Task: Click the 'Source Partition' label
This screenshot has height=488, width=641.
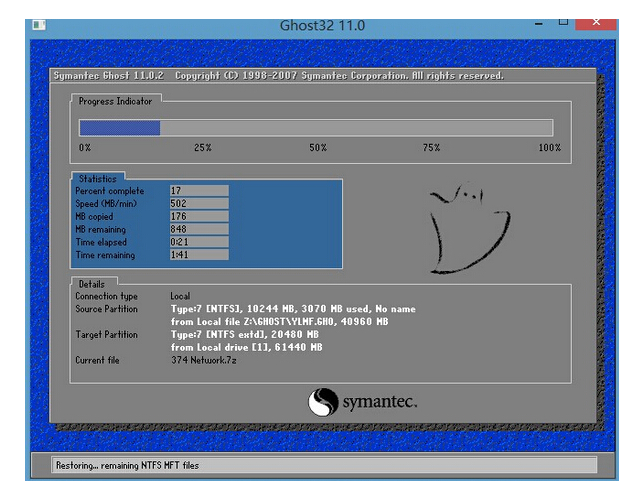Action: [x=106, y=309]
